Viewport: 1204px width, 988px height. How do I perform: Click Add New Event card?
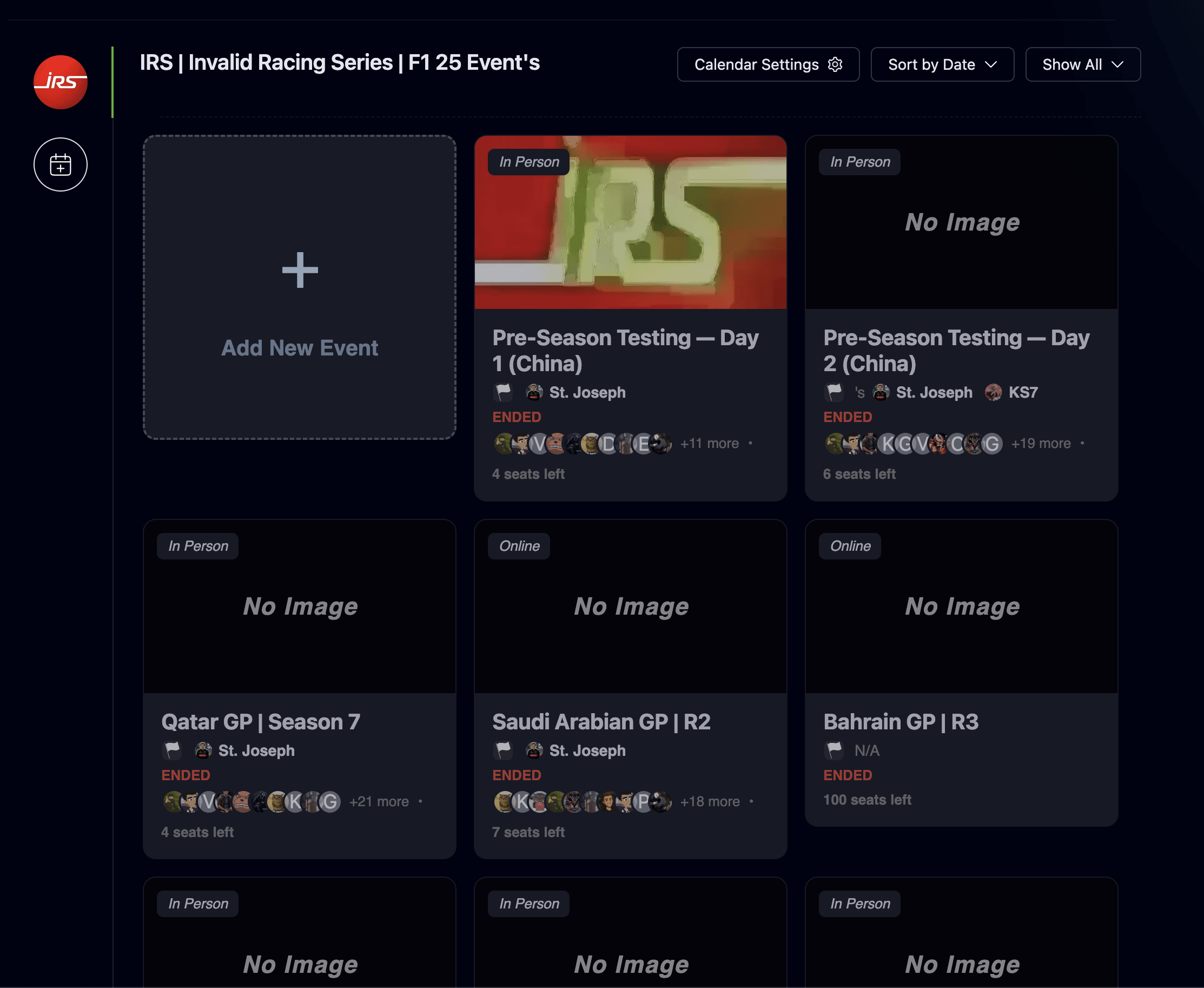[x=300, y=347]
